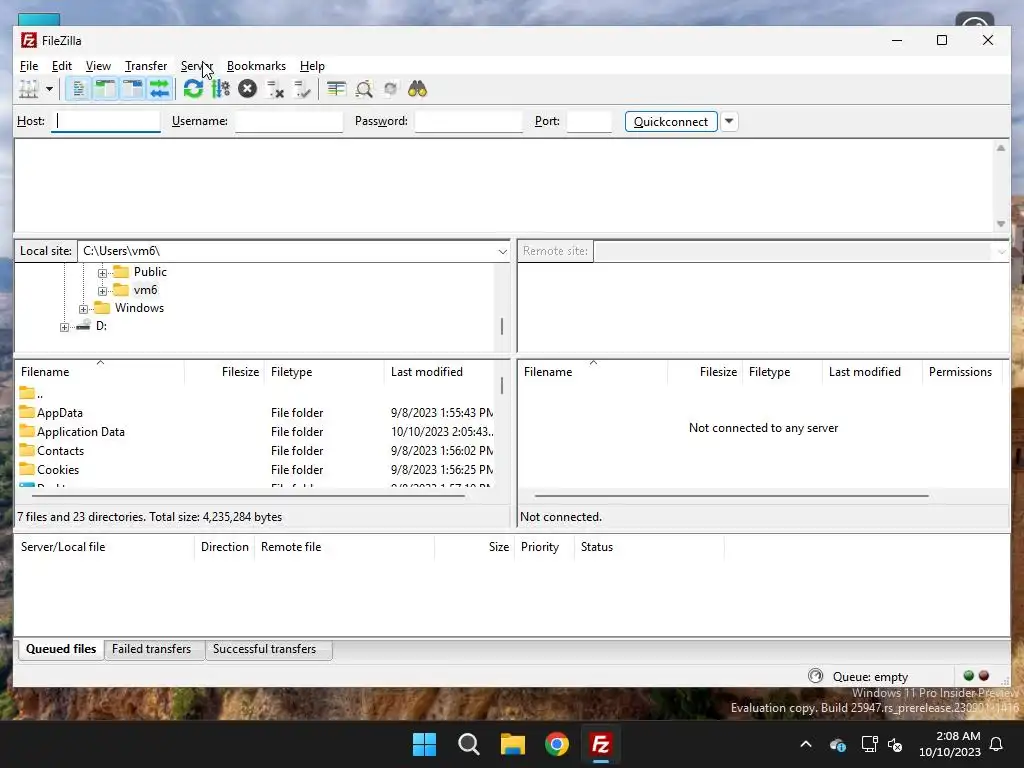
Task: Show hidden system tray icons
Action: click(x=806, y=744)
